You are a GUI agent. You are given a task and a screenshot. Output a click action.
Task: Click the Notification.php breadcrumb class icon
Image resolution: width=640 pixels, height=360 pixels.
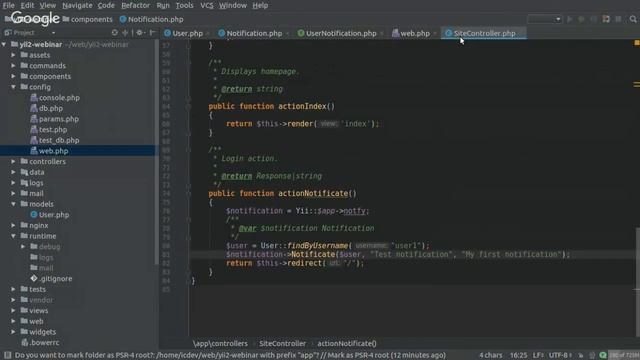click(x=123, y=19)
